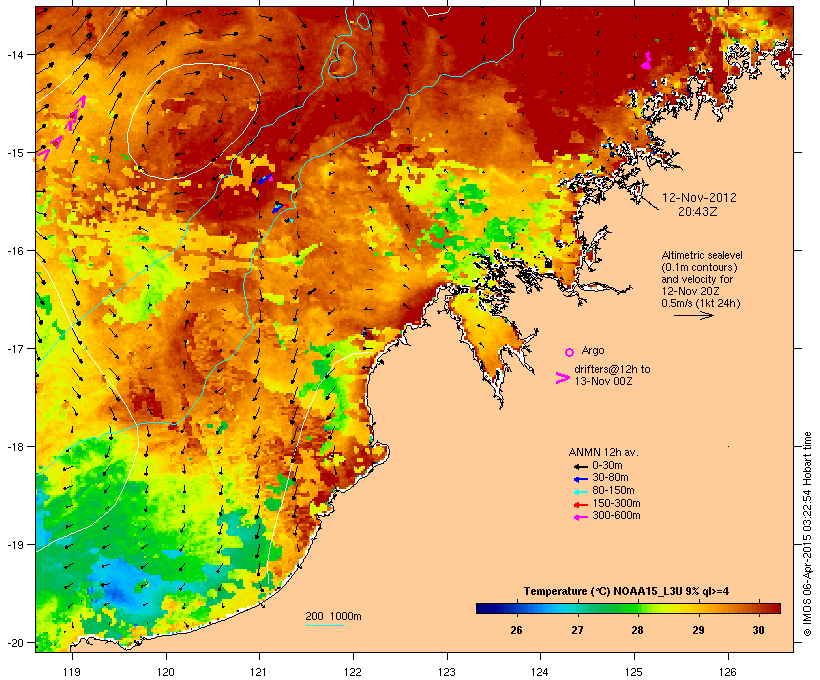Click the magenta 300-600m legend arrow
The image size is (820, 680).
580,517
